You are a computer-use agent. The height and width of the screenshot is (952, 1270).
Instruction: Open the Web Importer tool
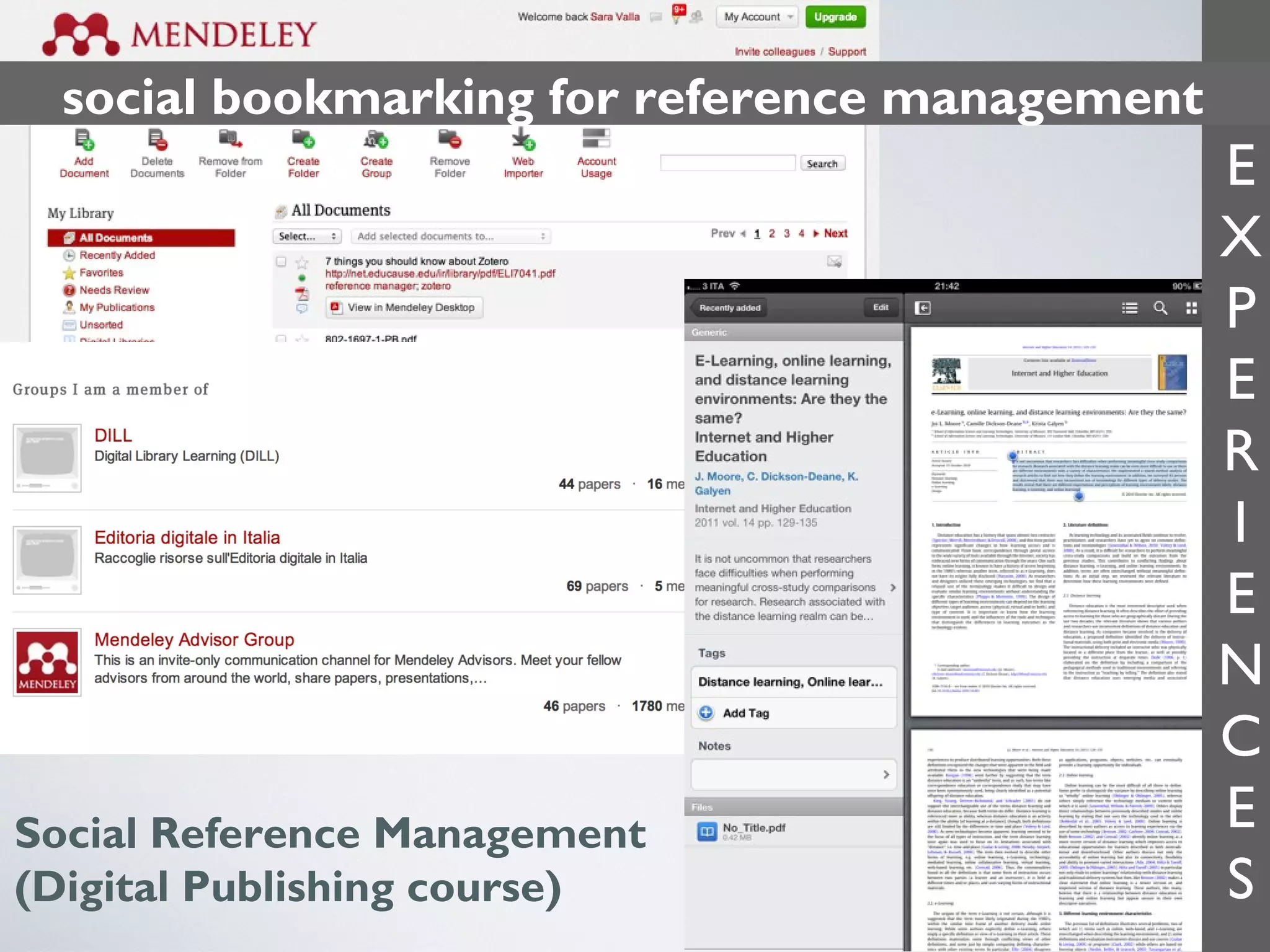(x=523, y=139)
